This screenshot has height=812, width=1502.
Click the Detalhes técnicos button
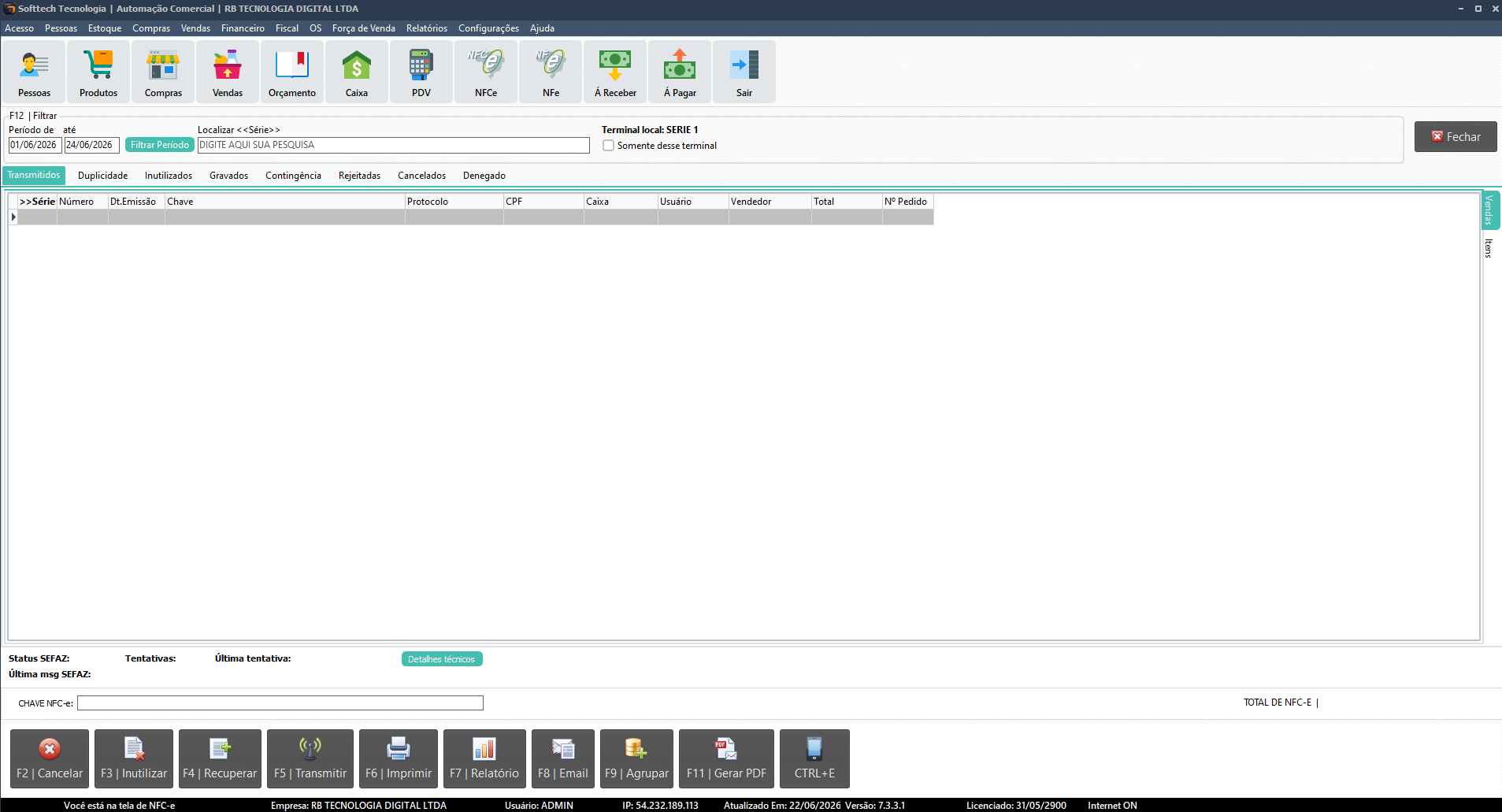(442, 659)
